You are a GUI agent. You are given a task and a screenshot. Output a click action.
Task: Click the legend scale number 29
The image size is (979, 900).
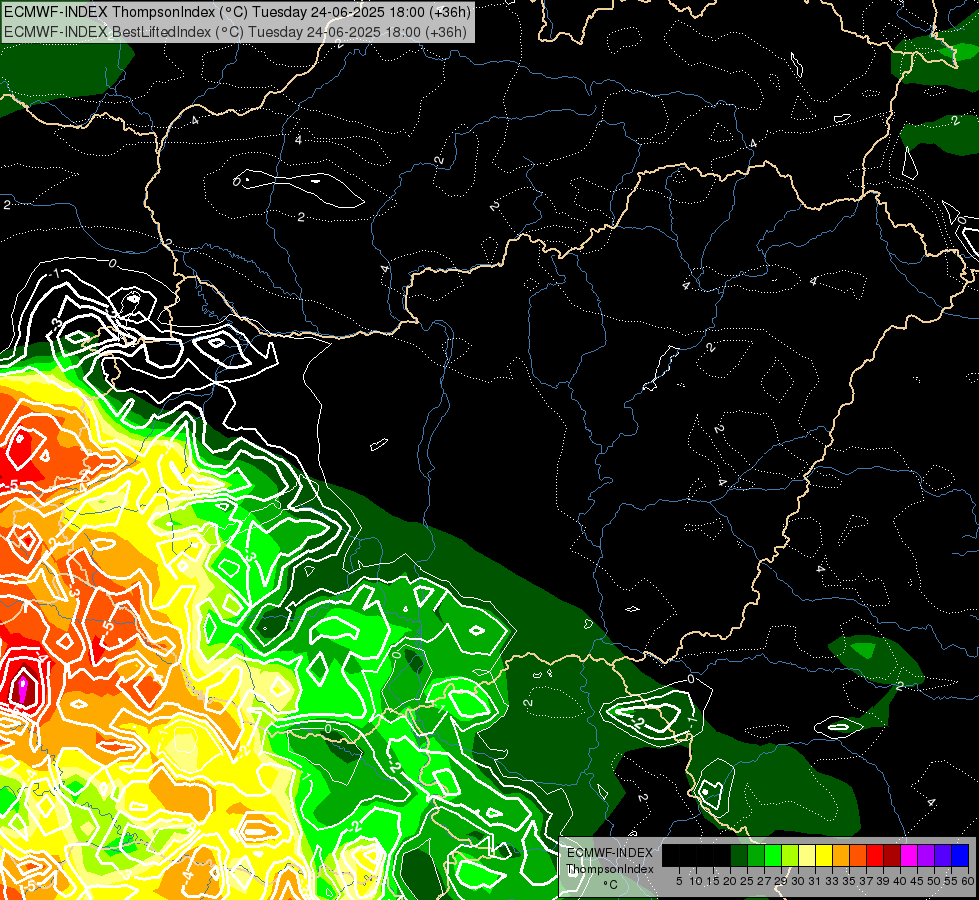coord(780,881)
